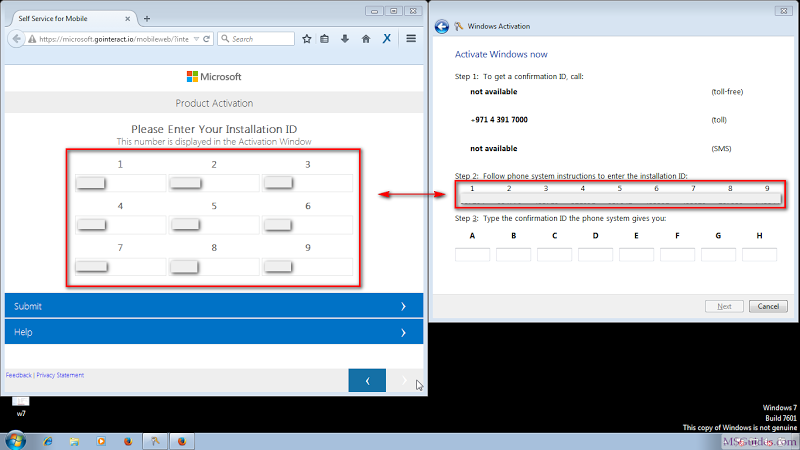Viewport: 800px width, 450px height.
Task: Click installation ID field 2 on webpage
Action: point(214,183)
